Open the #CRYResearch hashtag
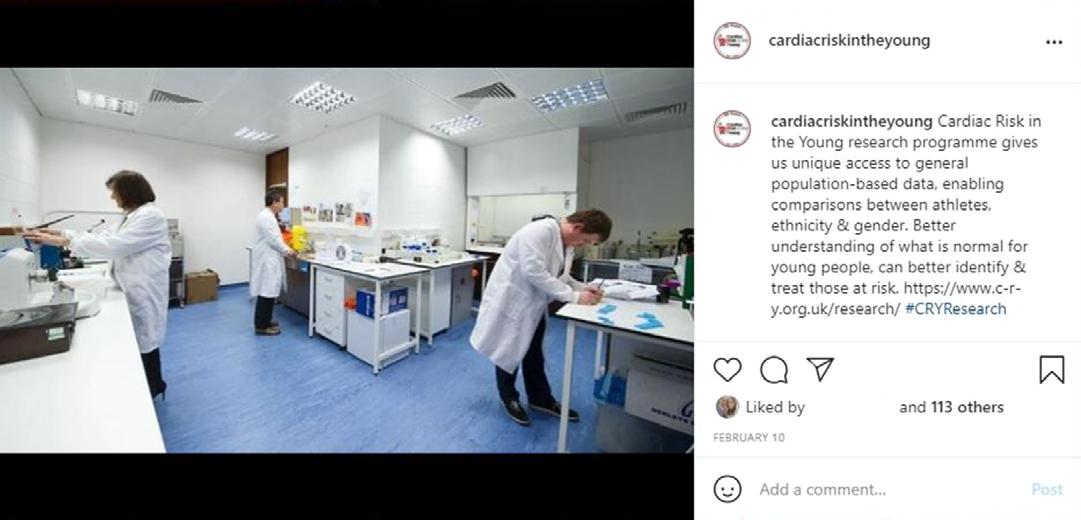Screen dimensions: 1081x520 (955, 309)
